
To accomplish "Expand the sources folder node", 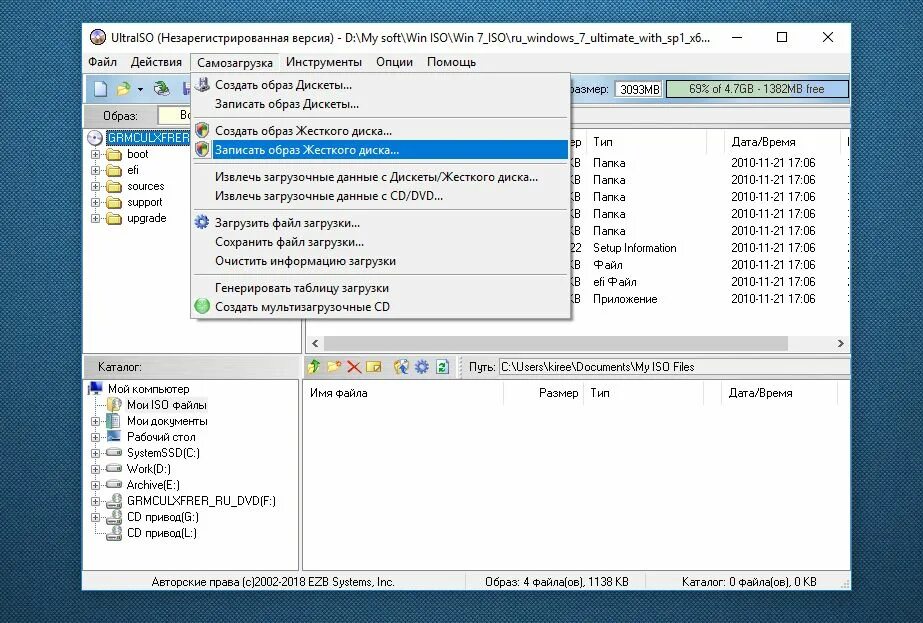I will (x=95, y=186).
